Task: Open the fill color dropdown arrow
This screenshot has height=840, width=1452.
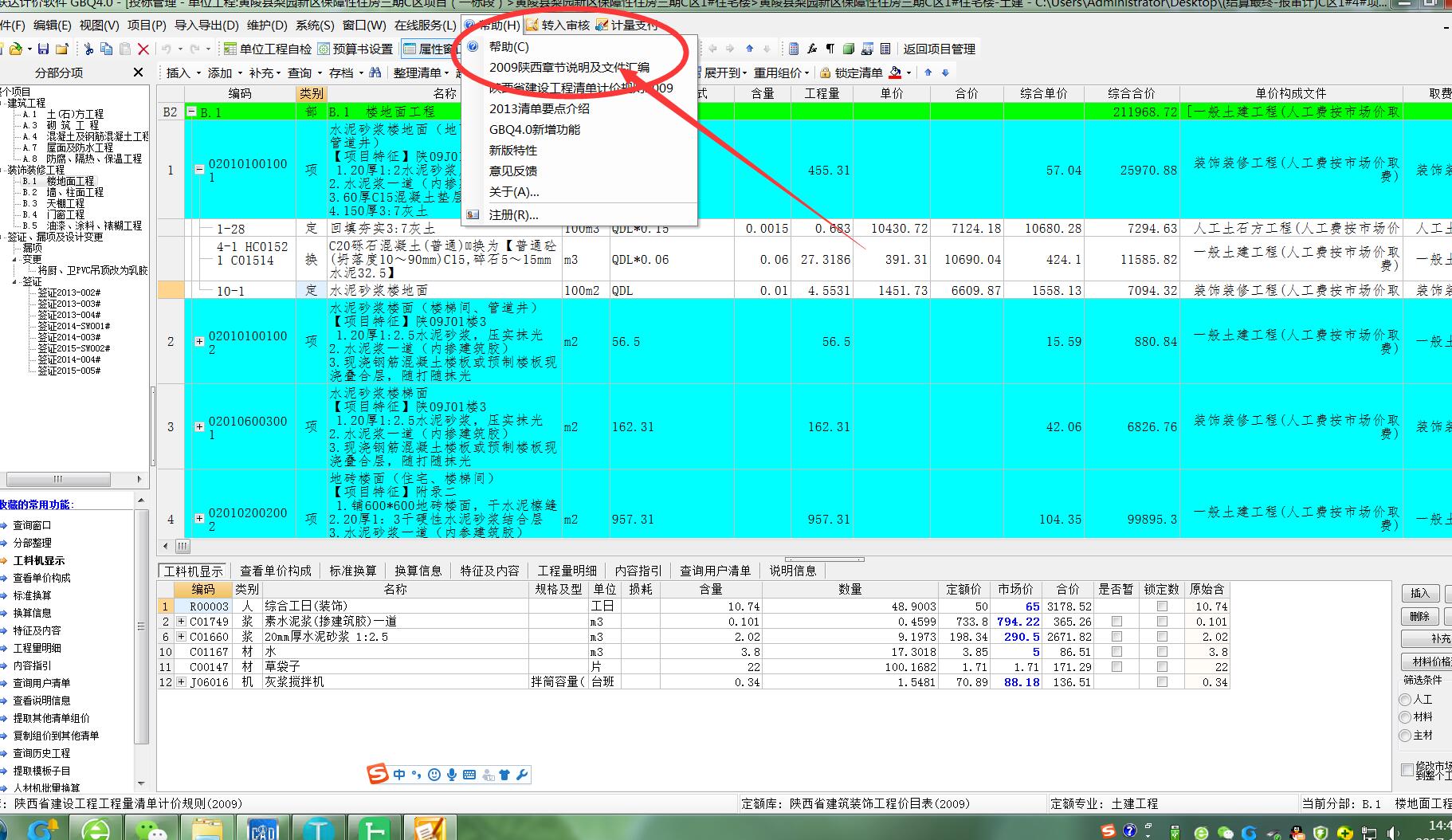Action: 909,73
